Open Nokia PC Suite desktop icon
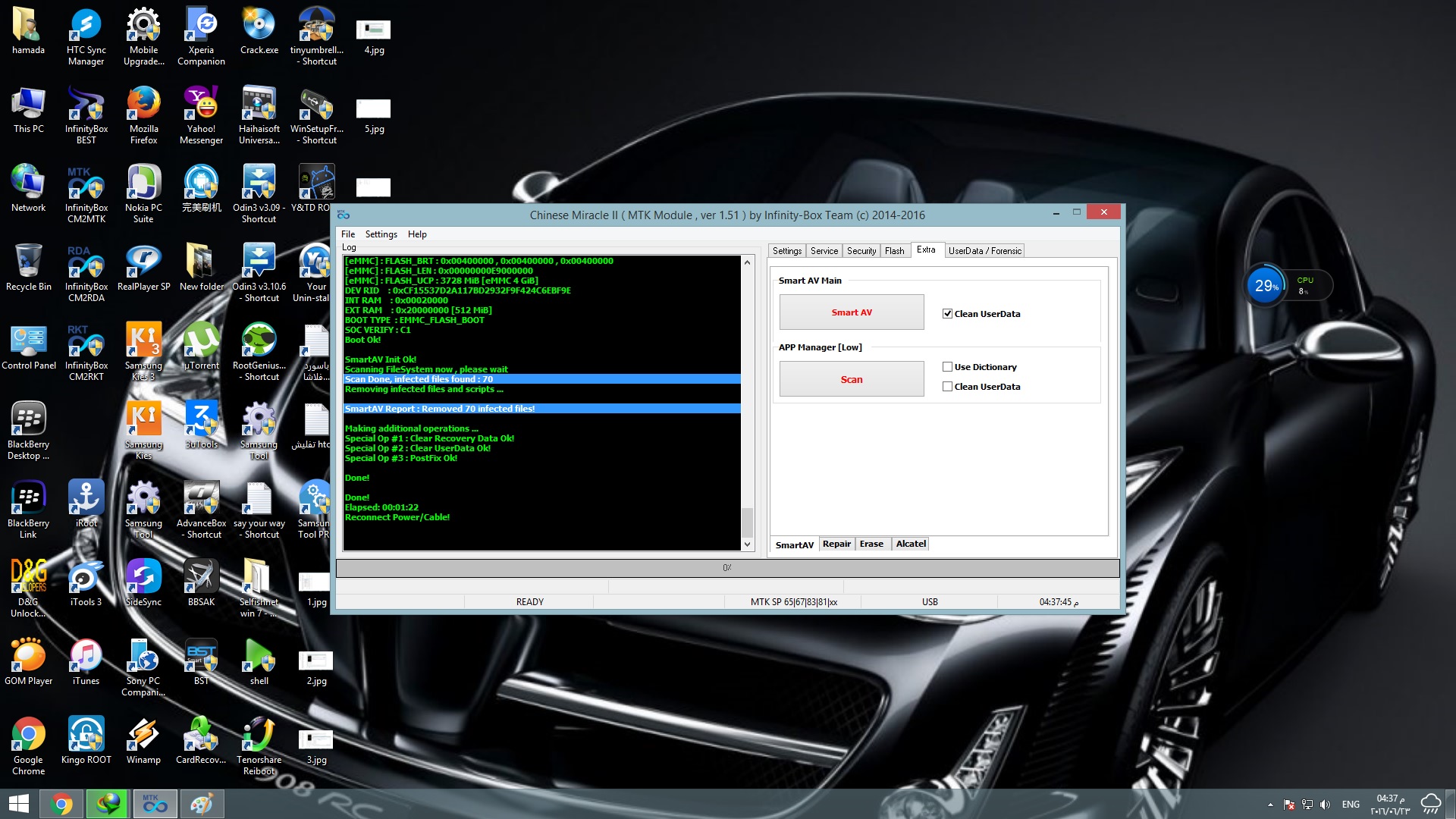 click(143, 193)
